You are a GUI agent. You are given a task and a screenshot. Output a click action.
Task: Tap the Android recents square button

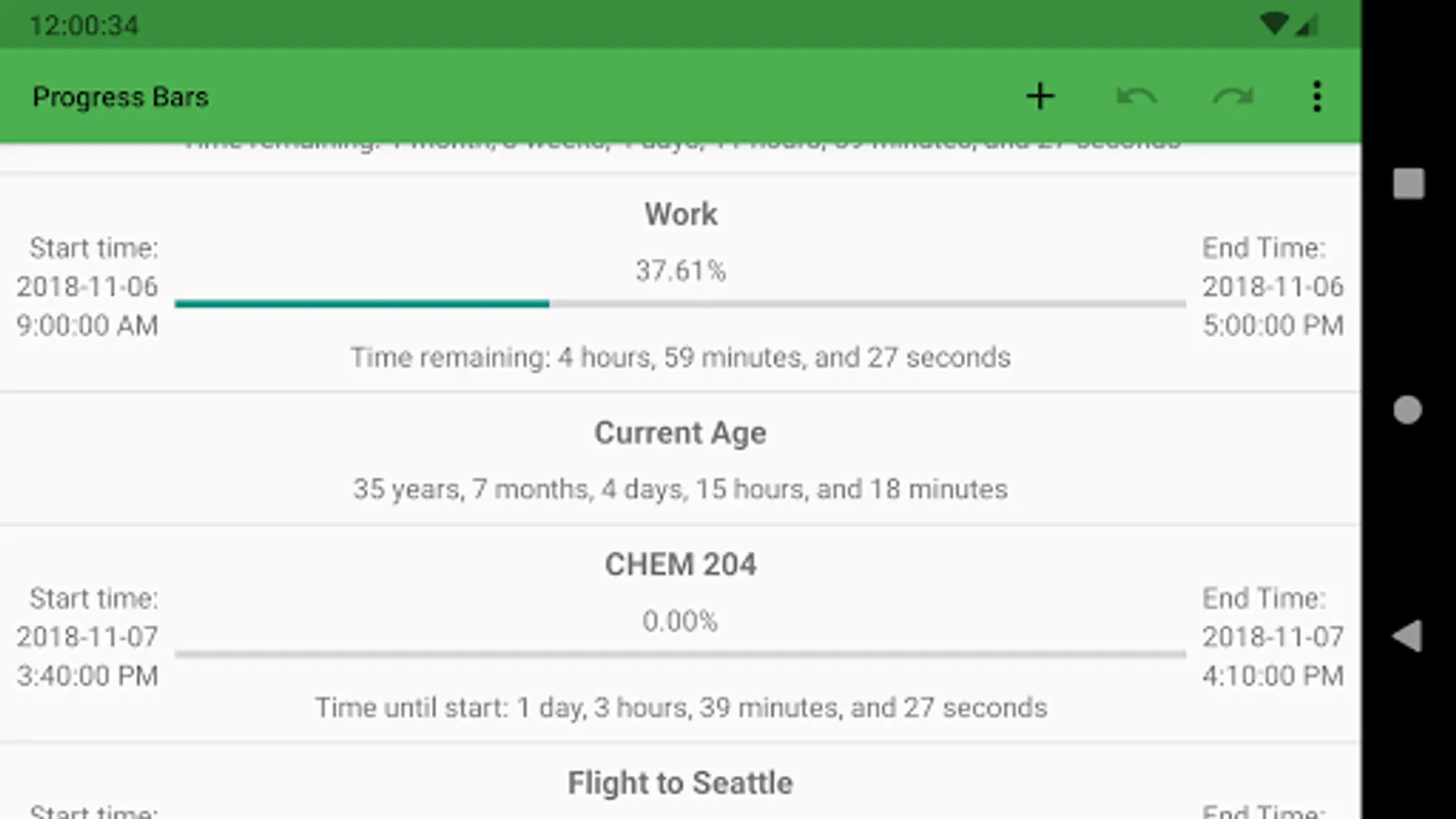point(1408,184)
